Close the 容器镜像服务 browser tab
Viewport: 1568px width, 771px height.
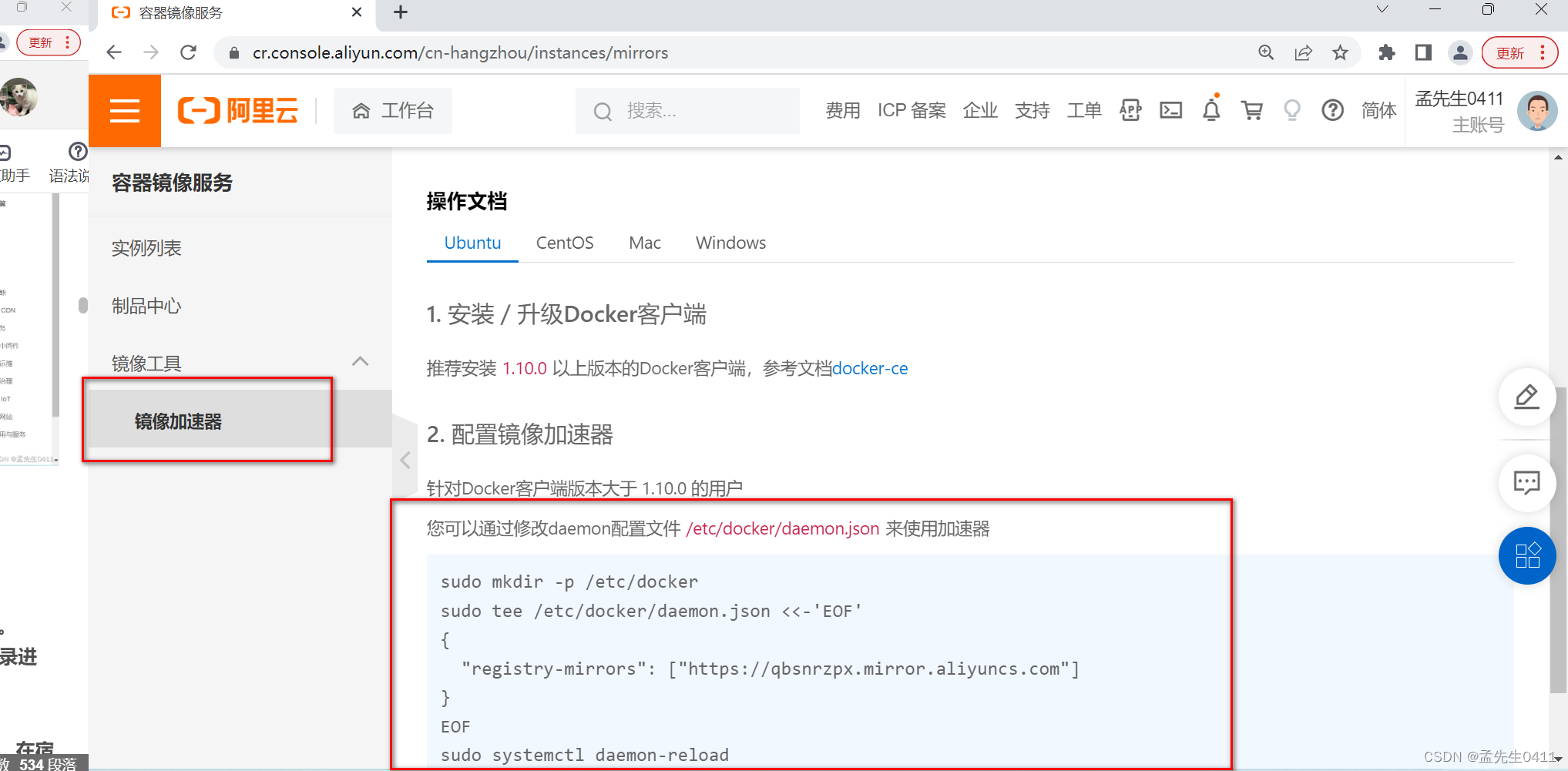point(357,12)
